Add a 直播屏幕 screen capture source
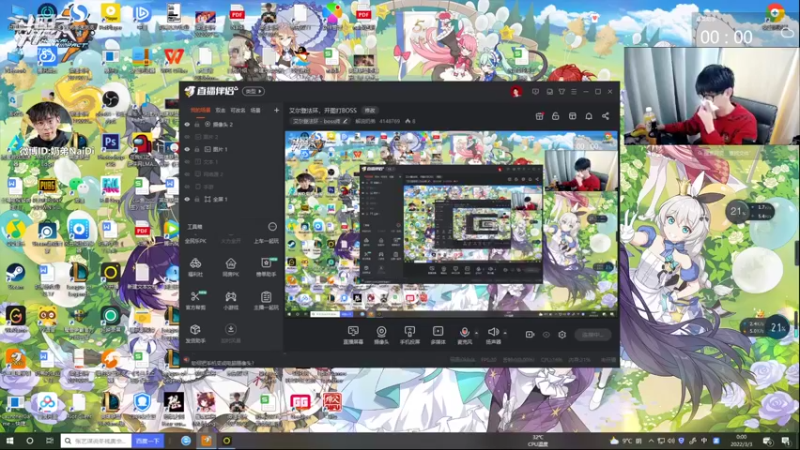 [x=353, y=335]
